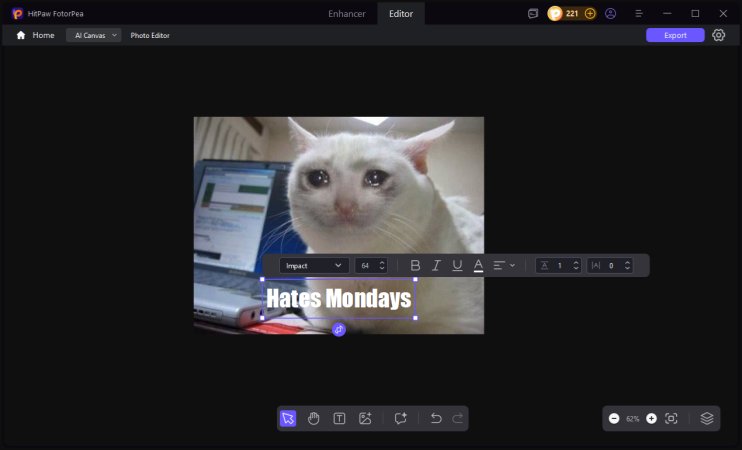Zoom in with the plus button

[651, 418]
